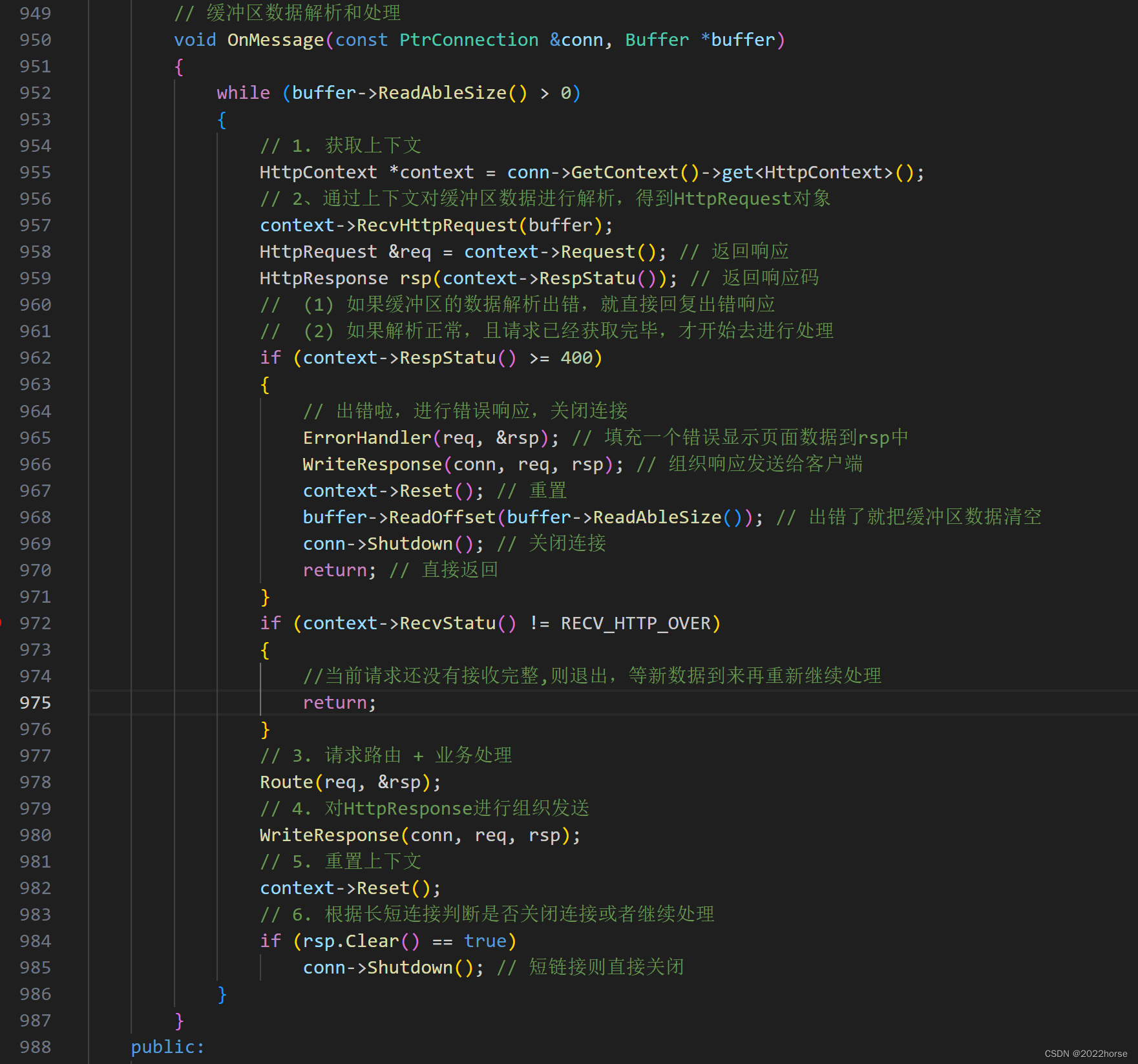
Task: Click ReadAbleSize call on line 952
Action: (442, 93)
